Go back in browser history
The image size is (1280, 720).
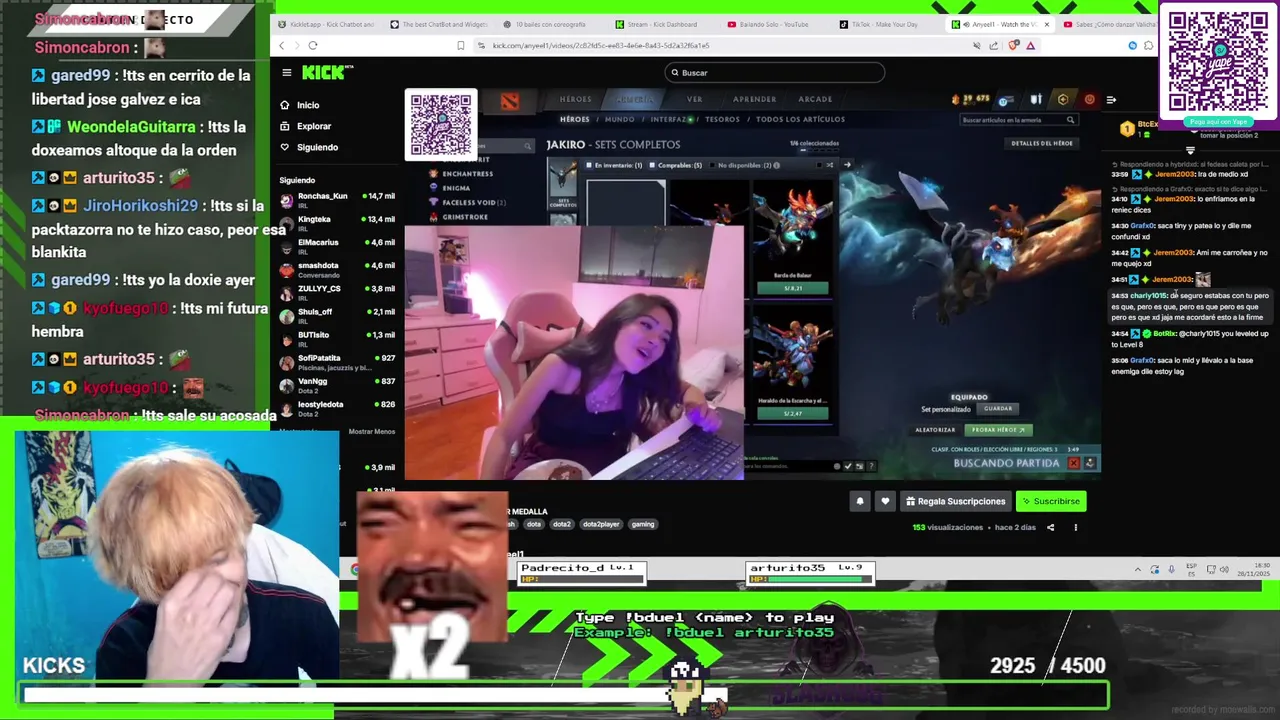point(282,45)
